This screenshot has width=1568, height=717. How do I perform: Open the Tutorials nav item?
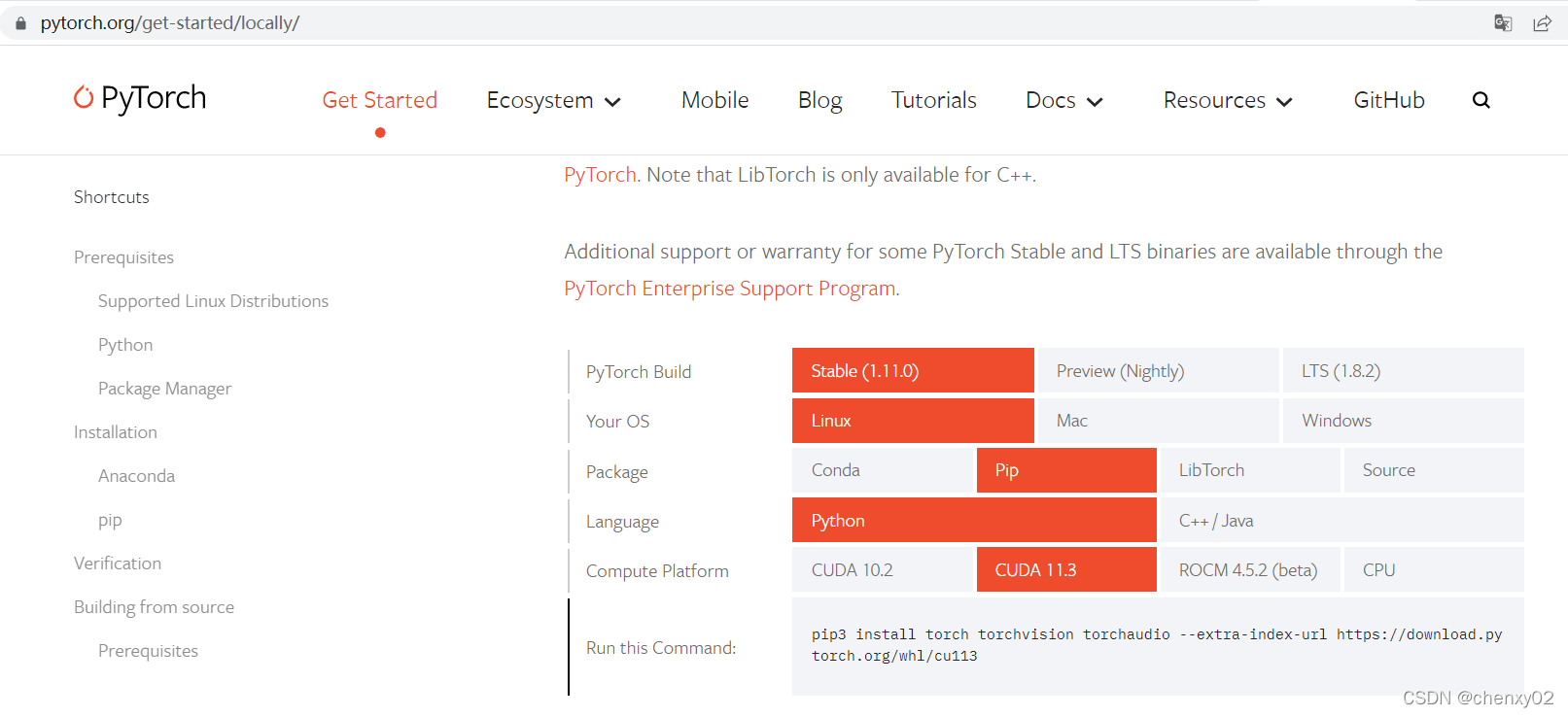click(933, 100)
